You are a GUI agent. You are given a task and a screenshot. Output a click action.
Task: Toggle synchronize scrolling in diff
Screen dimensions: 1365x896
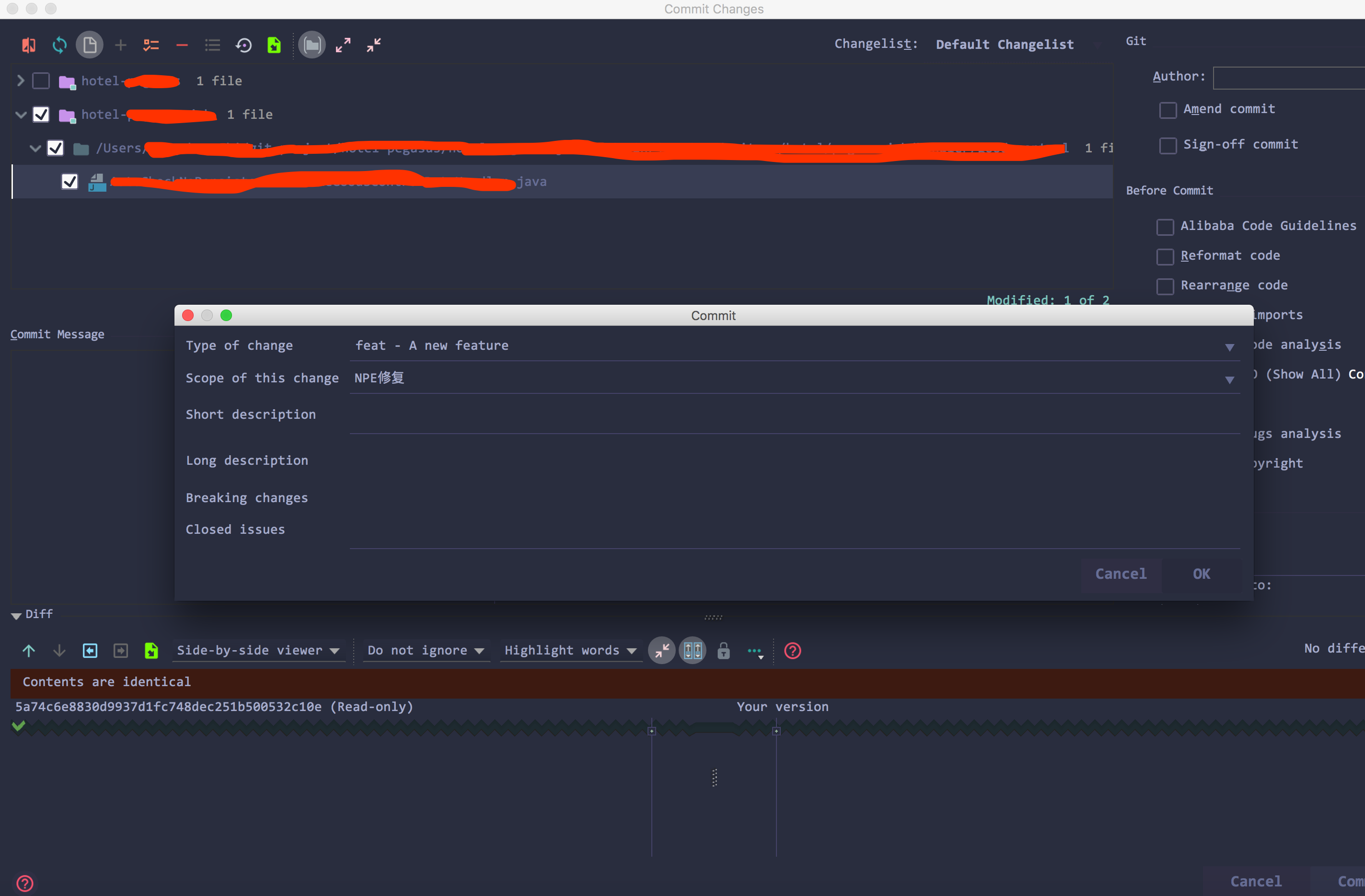pyautogui.click(x=692, y=650)
